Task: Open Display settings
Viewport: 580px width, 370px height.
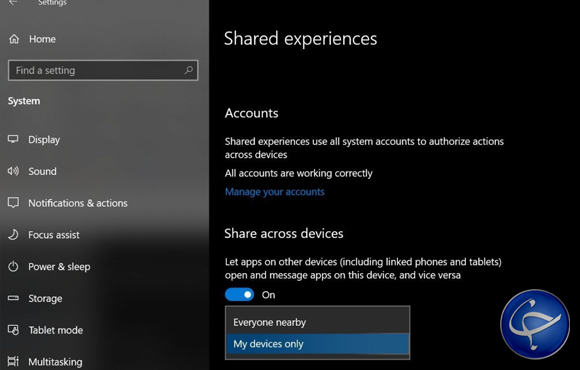Action: pos(44,139)
